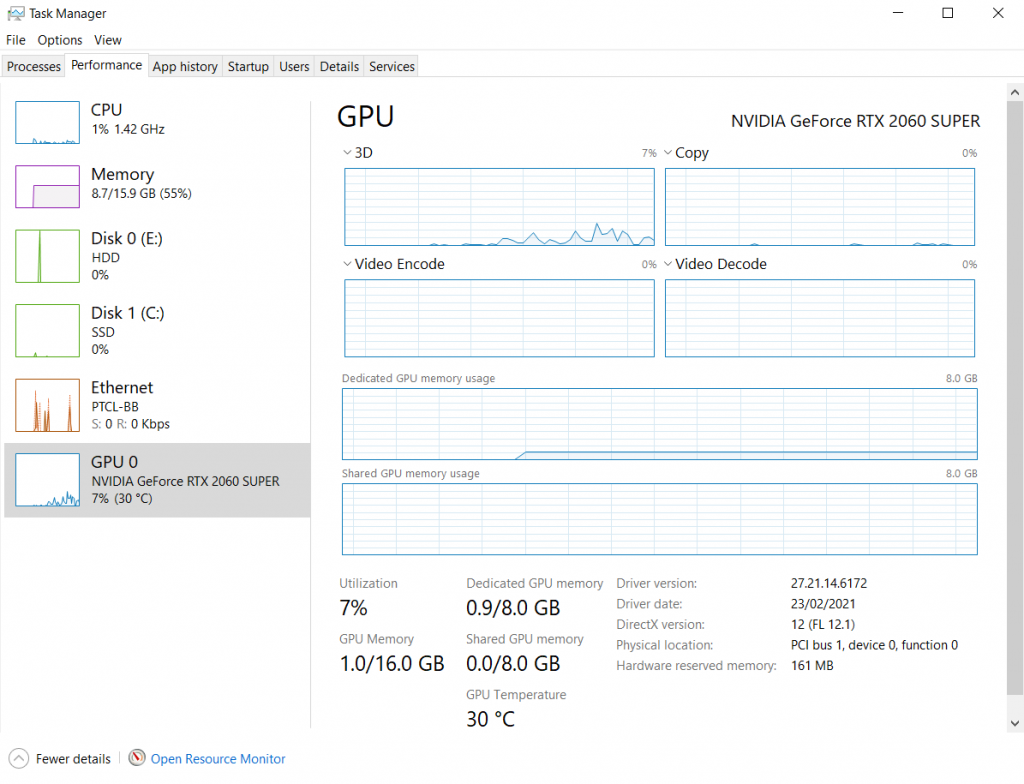Click the Task Manager title bar icon
This screenshot has width=1024, height=784.
click(15, 14)
